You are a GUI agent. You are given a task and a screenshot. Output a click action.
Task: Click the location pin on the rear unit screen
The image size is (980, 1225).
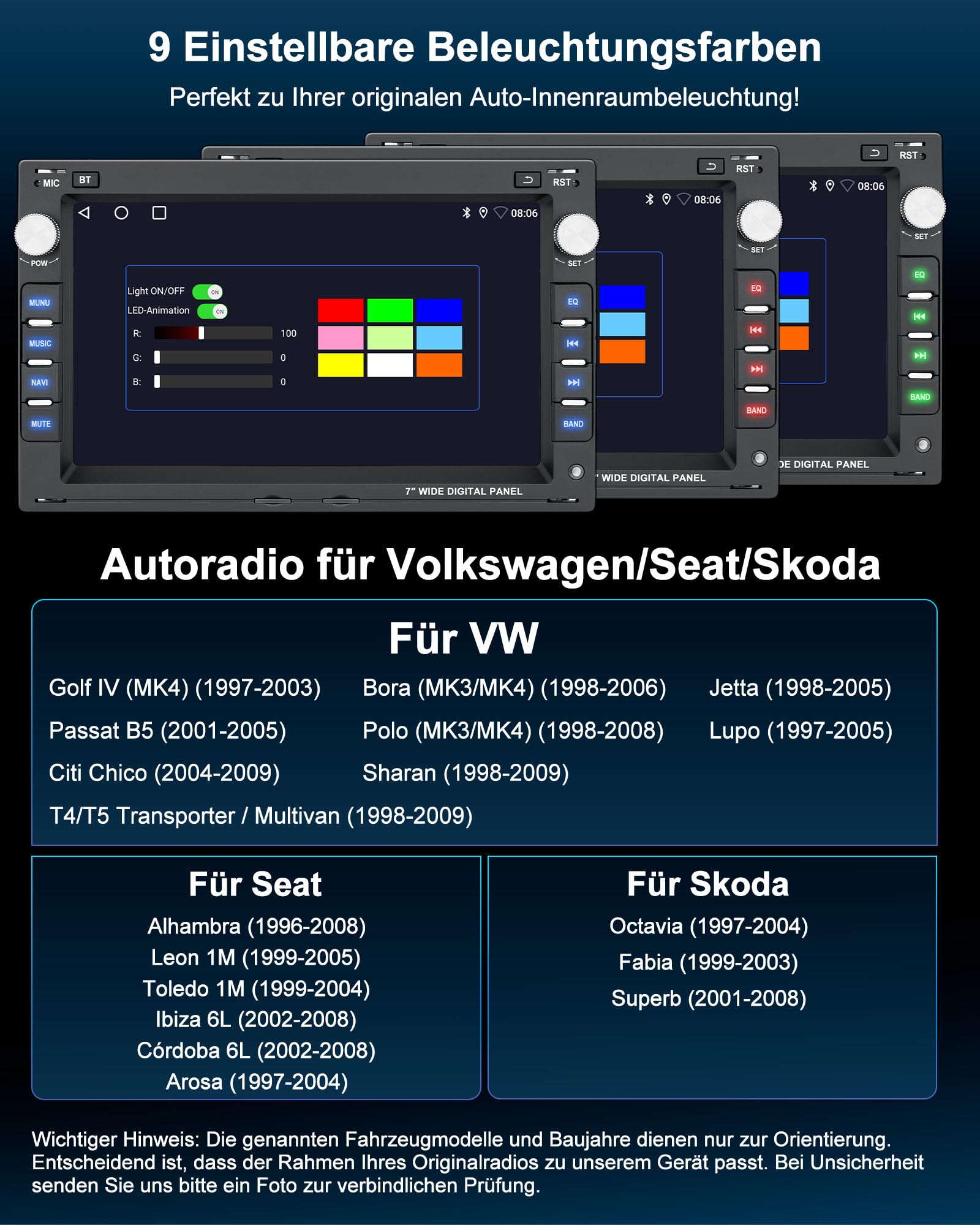click(830, 186)
